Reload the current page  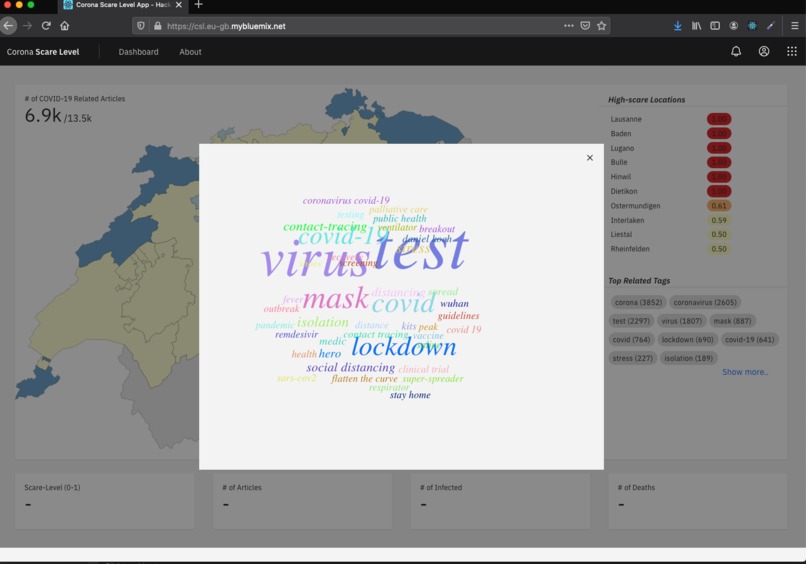pyautogui.click(x=46, y=26)
